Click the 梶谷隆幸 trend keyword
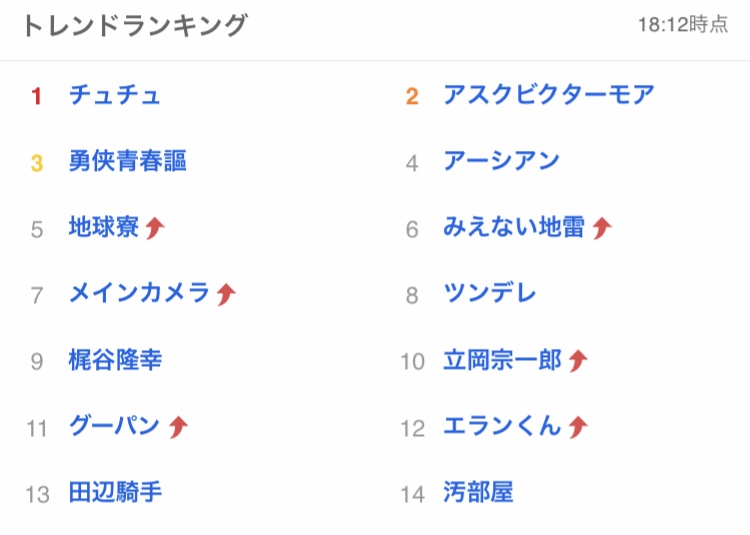 (115, 360)
